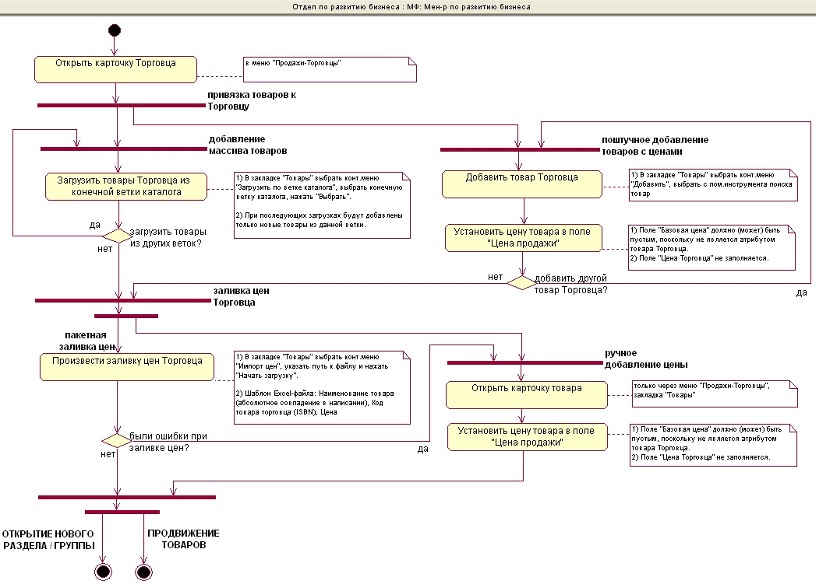Select the 'Добавить товар Торговца' activity
The image size is (816, 588).
tap(522, 179)
